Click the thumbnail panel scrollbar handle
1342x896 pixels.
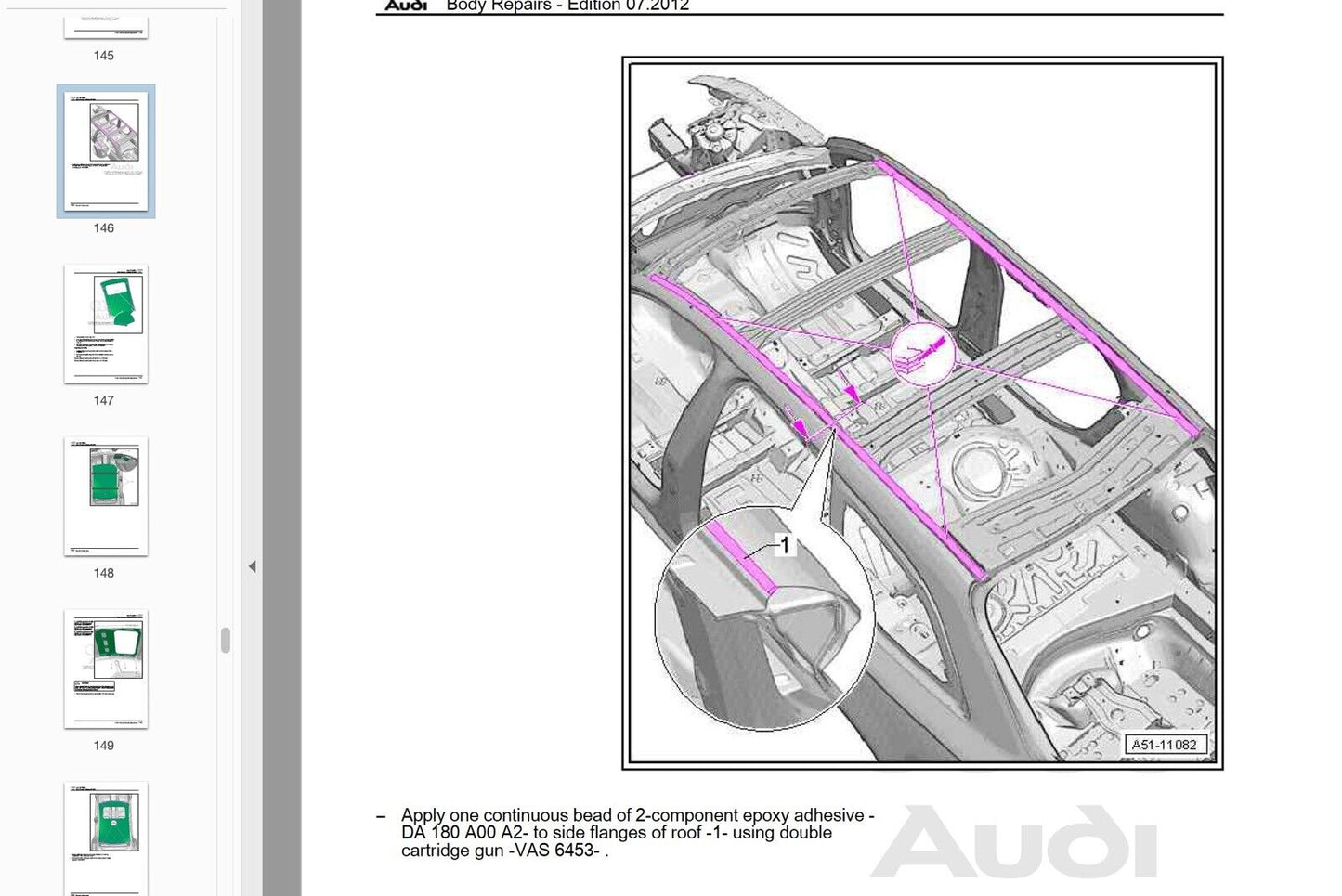click(x=226, y=640)
